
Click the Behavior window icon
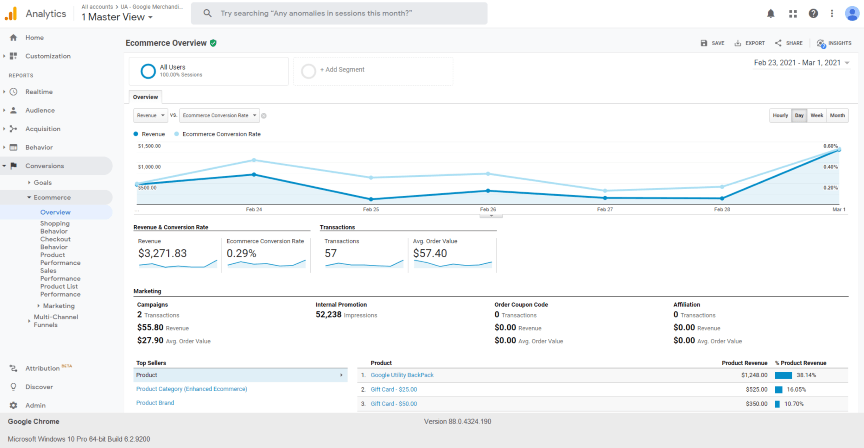point(13,147)
